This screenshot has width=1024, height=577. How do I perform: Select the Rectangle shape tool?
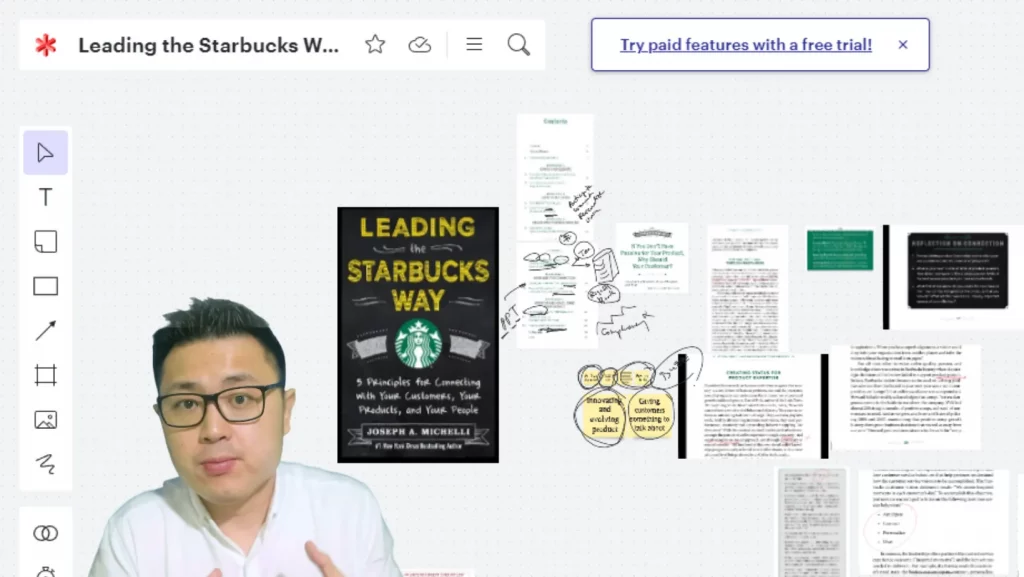[x=46, y=286]
